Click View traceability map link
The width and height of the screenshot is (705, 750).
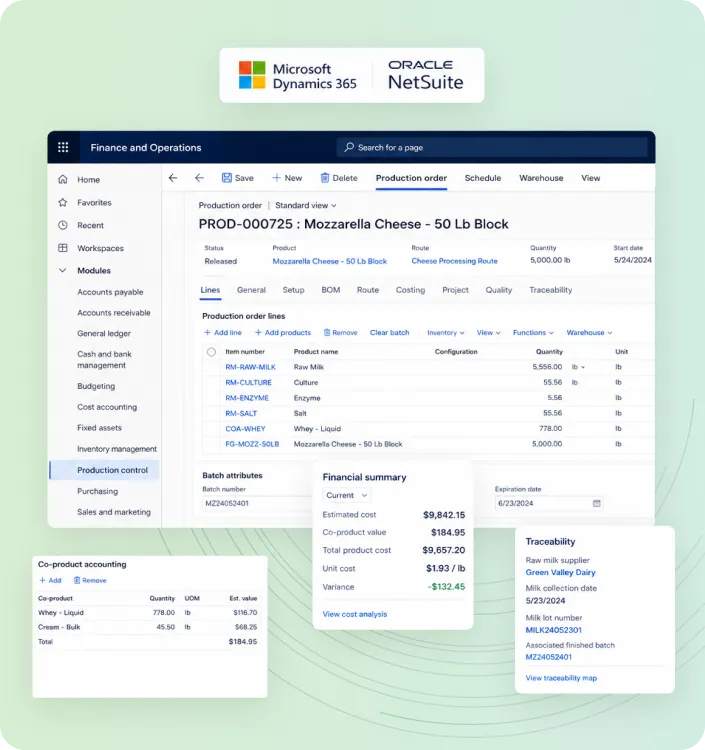tap(561, 678)
